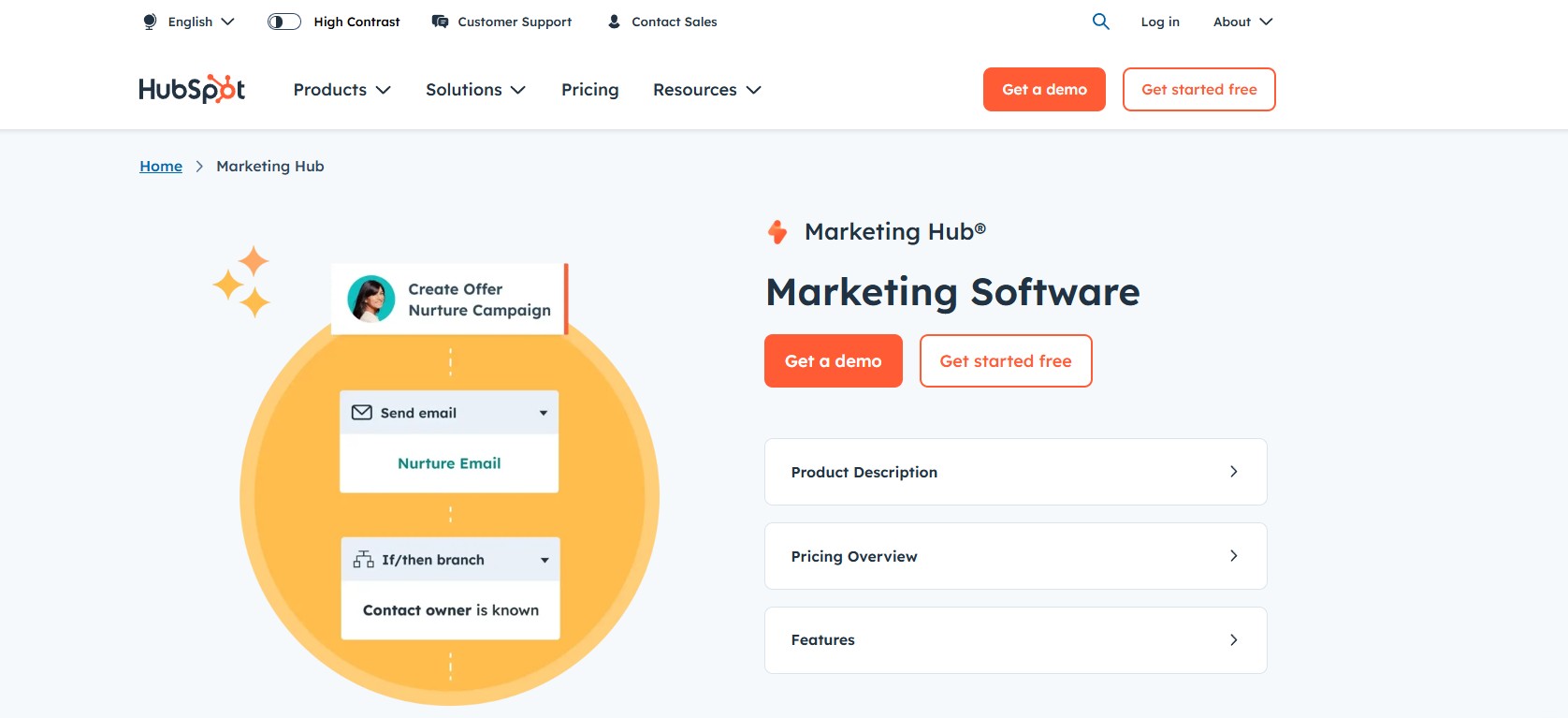Click the HubSpot logo

click(192, 89)
